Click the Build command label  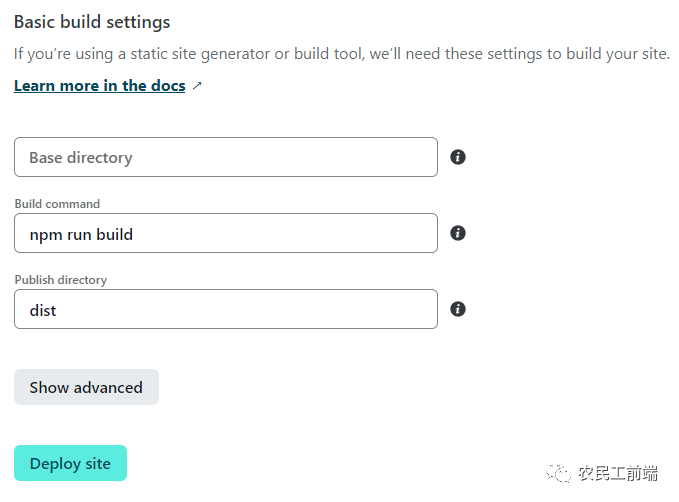point(57,204)
